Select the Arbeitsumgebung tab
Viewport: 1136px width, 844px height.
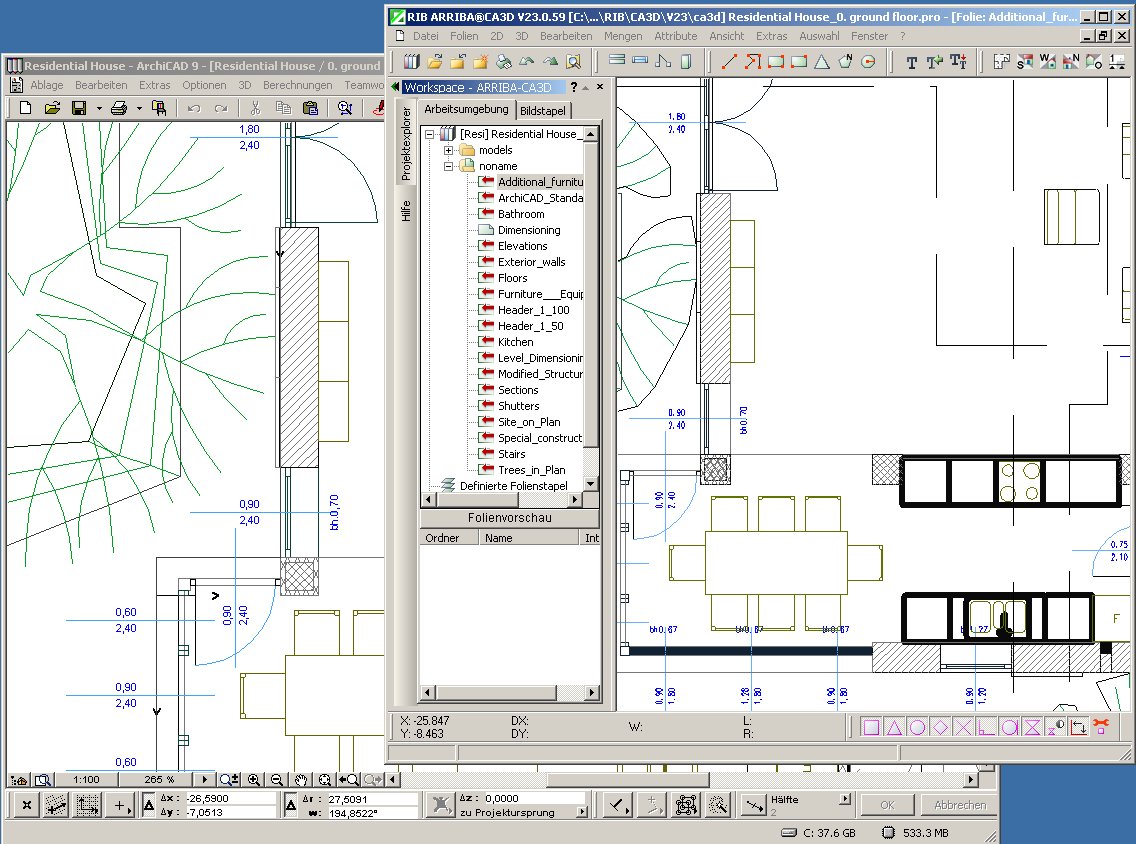tap(467, 109)
